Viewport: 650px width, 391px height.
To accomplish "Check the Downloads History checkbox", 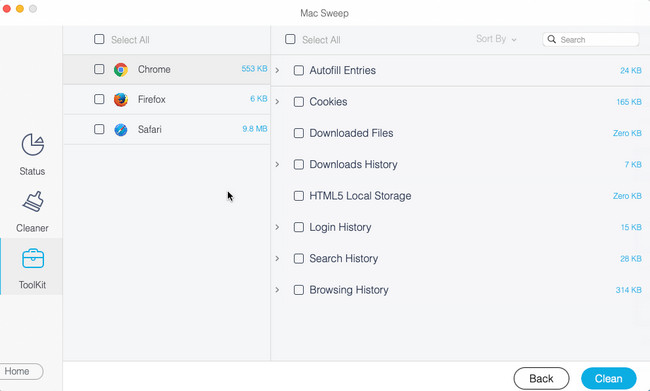I will 298,165.
